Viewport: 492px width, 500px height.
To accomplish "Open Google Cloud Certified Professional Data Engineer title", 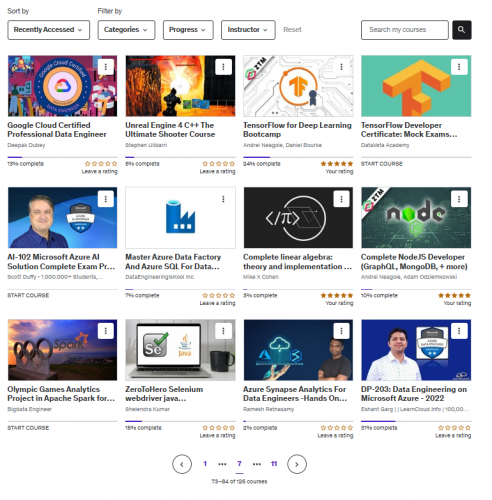I will [x=57, y=130].
